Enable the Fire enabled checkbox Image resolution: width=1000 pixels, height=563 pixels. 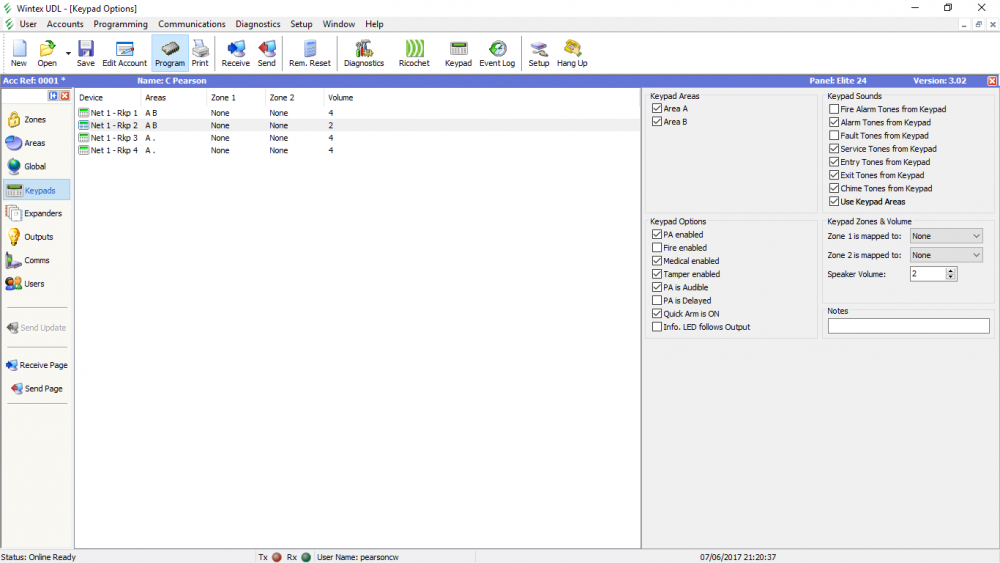(x=657, y=248)
